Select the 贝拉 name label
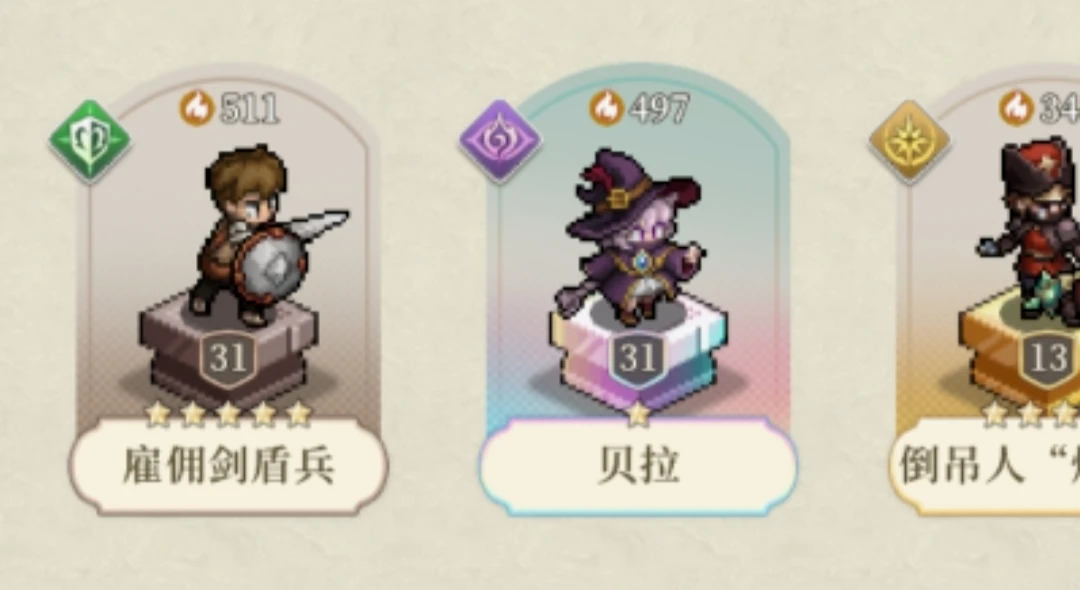 638,467
